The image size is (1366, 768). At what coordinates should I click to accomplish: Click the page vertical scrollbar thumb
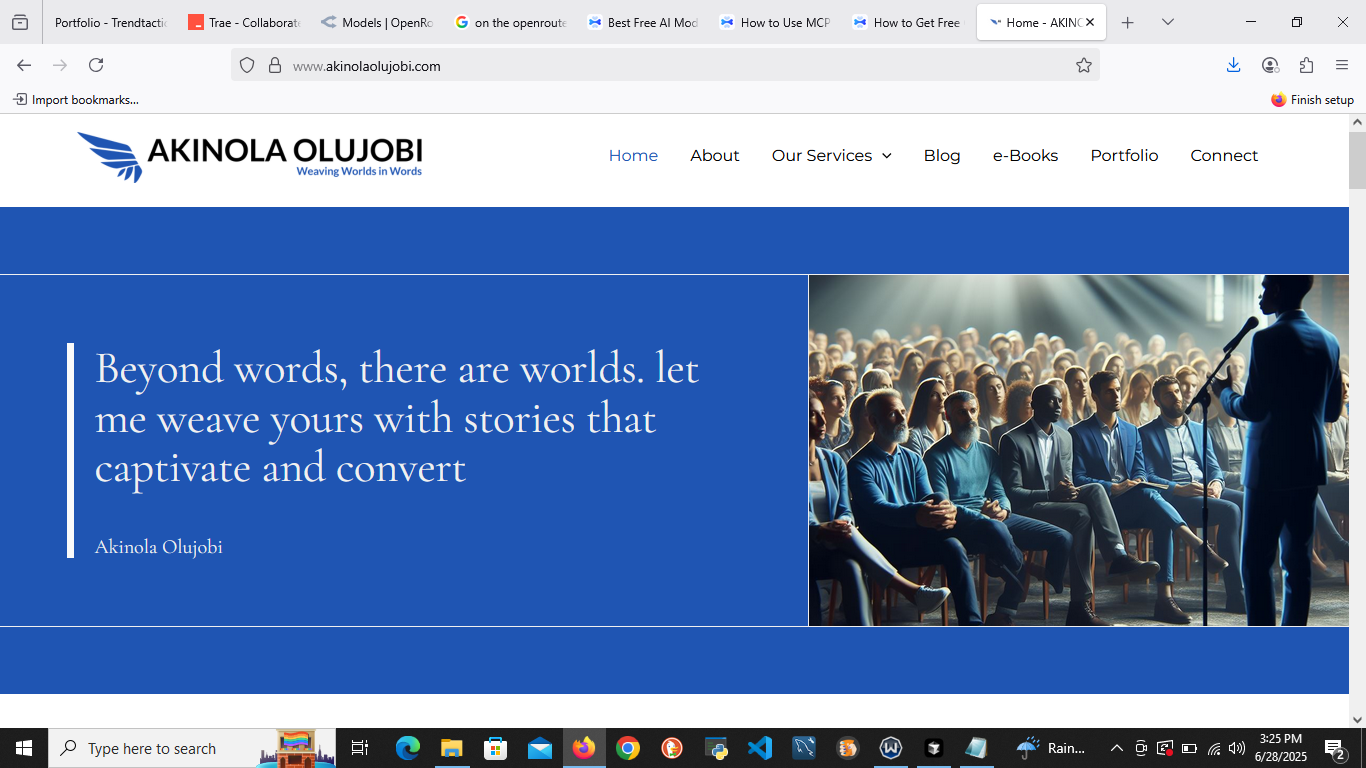click(x=1357, y=160)
